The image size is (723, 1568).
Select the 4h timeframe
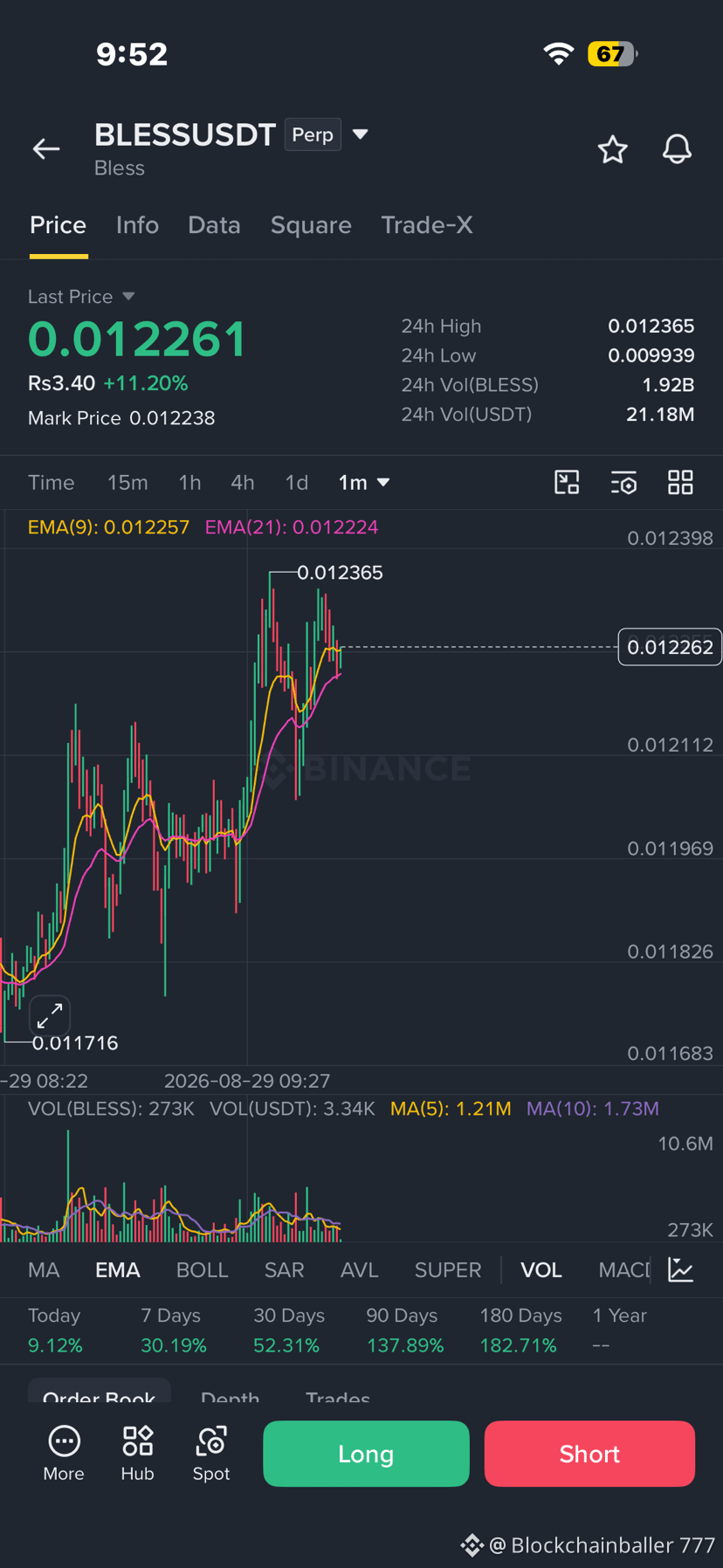tap(243, 482)
